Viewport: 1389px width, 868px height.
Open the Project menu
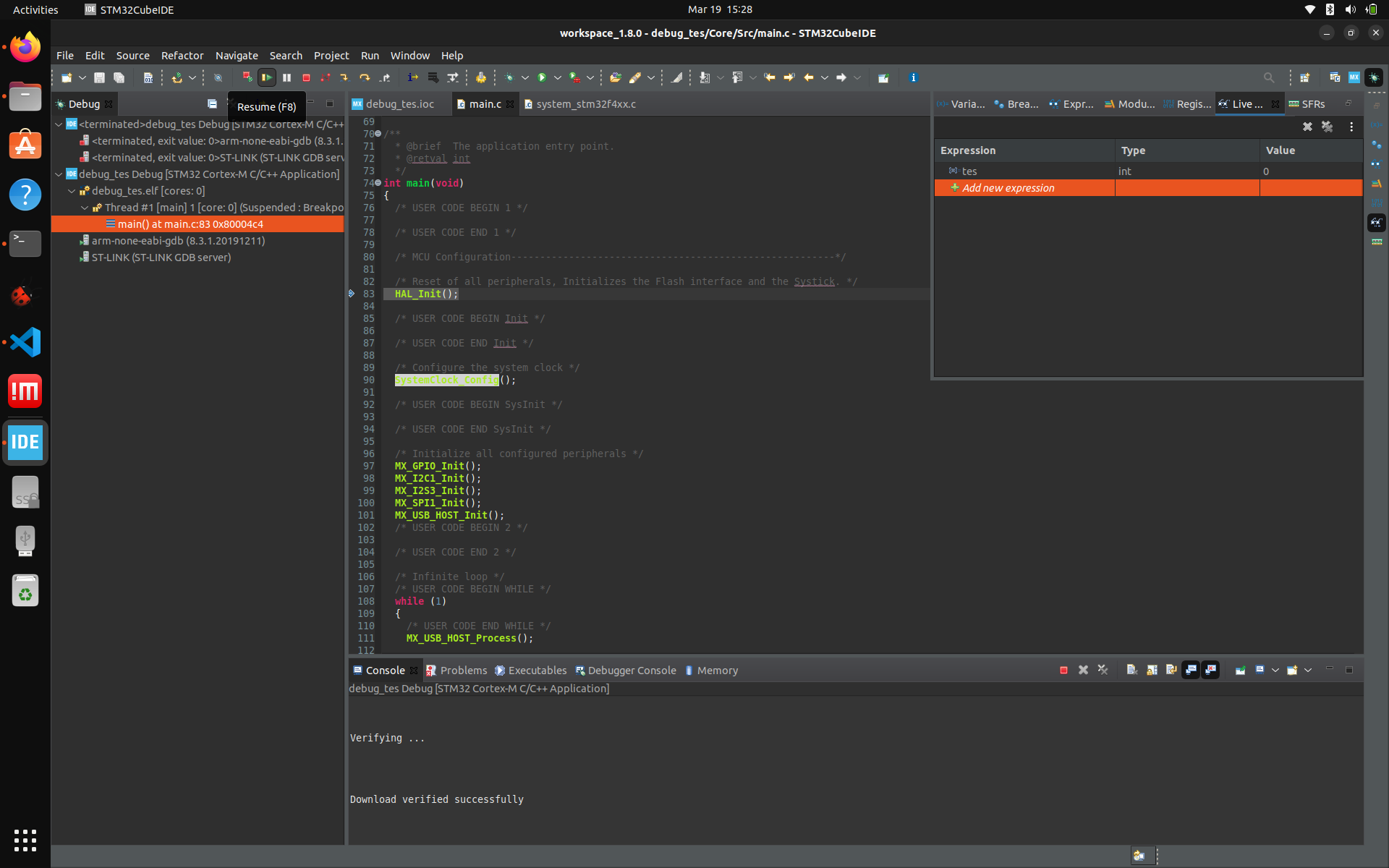[331, 56]
